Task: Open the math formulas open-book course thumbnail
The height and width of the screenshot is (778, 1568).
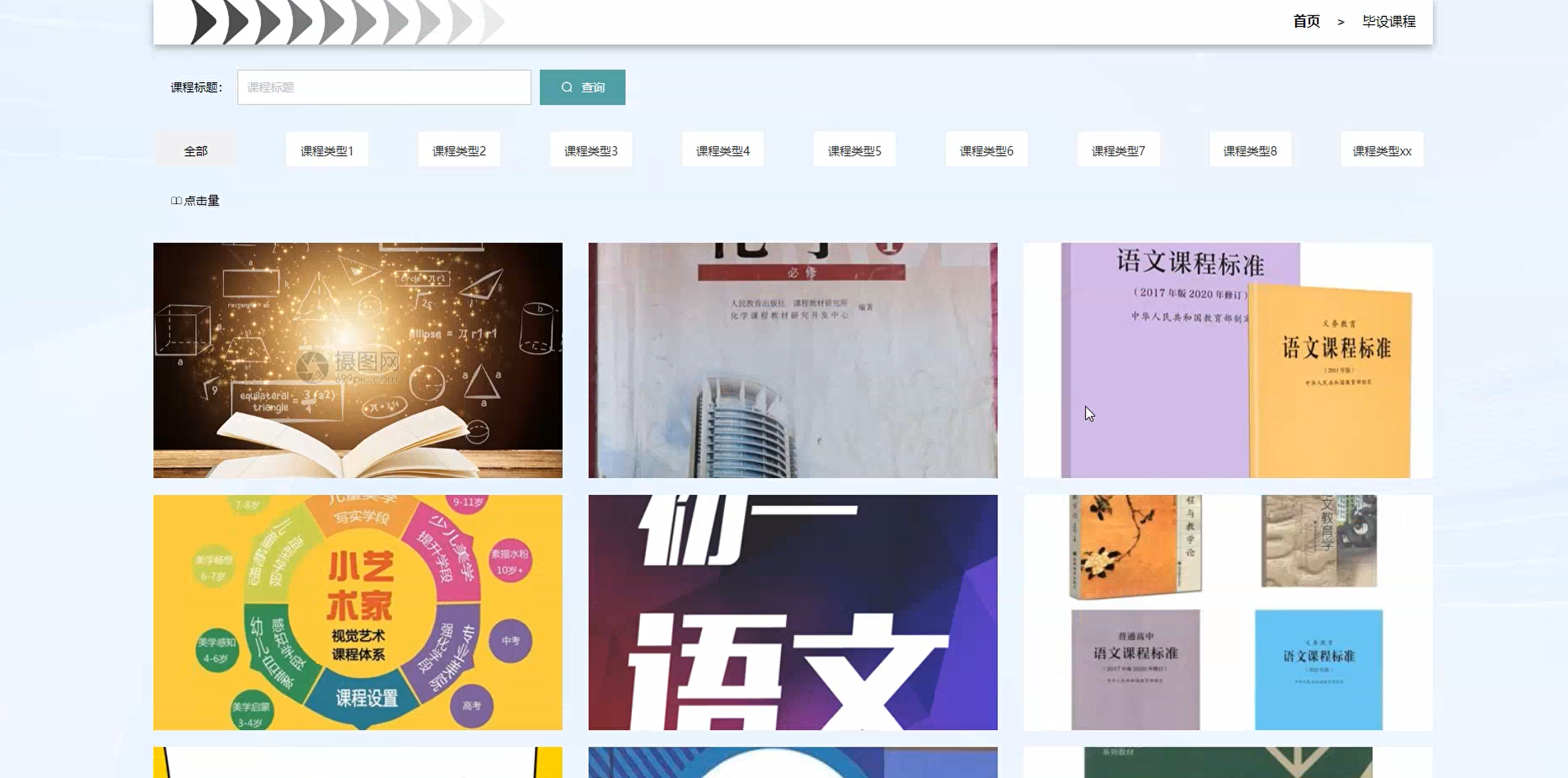Action: click(x=358, y=361)
